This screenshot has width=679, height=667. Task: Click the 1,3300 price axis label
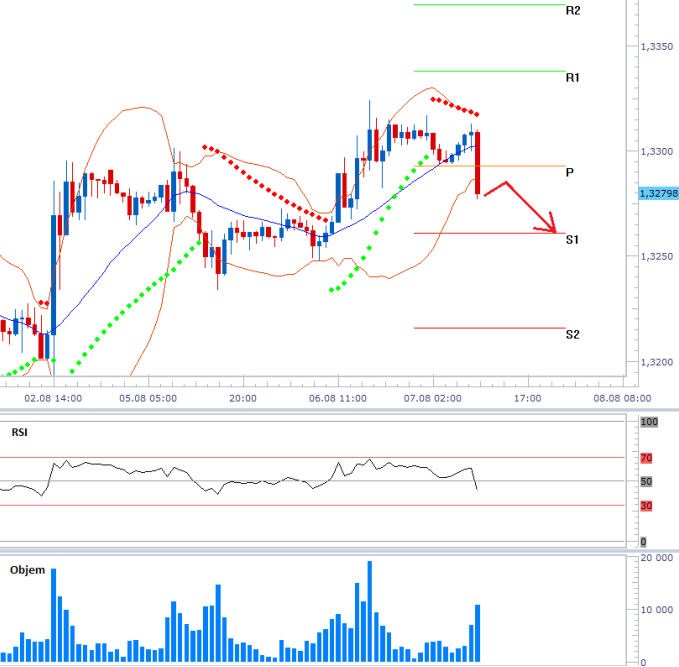657,152
